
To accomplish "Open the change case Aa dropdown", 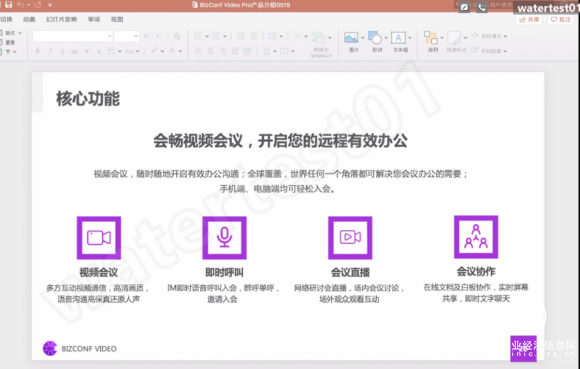I will point(132,51).
